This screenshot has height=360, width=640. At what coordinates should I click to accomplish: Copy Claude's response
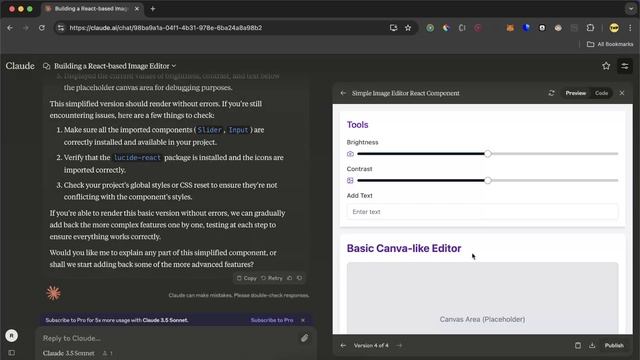[x=247, y=278]
